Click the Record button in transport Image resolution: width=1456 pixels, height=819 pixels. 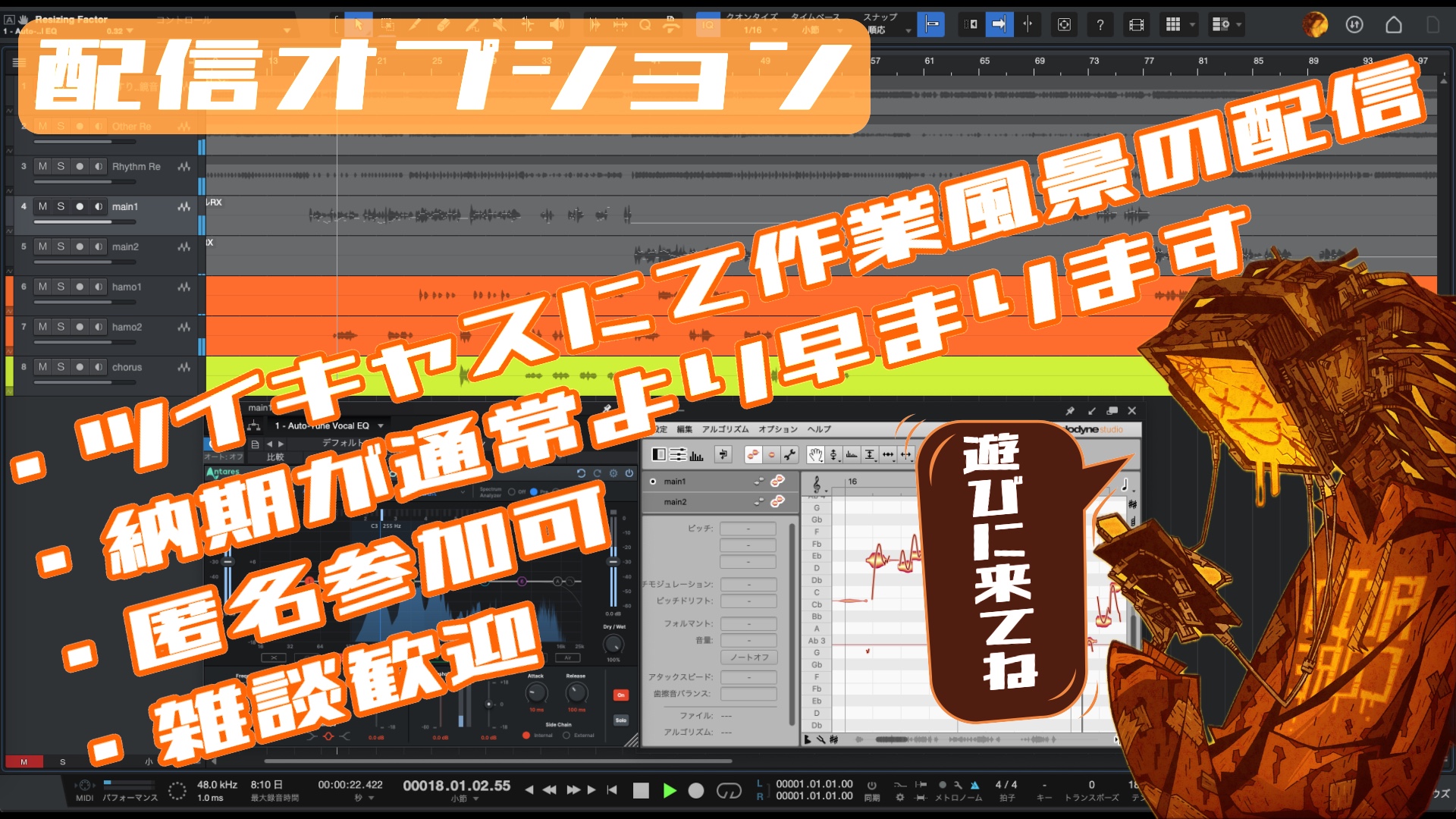pos(696,790)
